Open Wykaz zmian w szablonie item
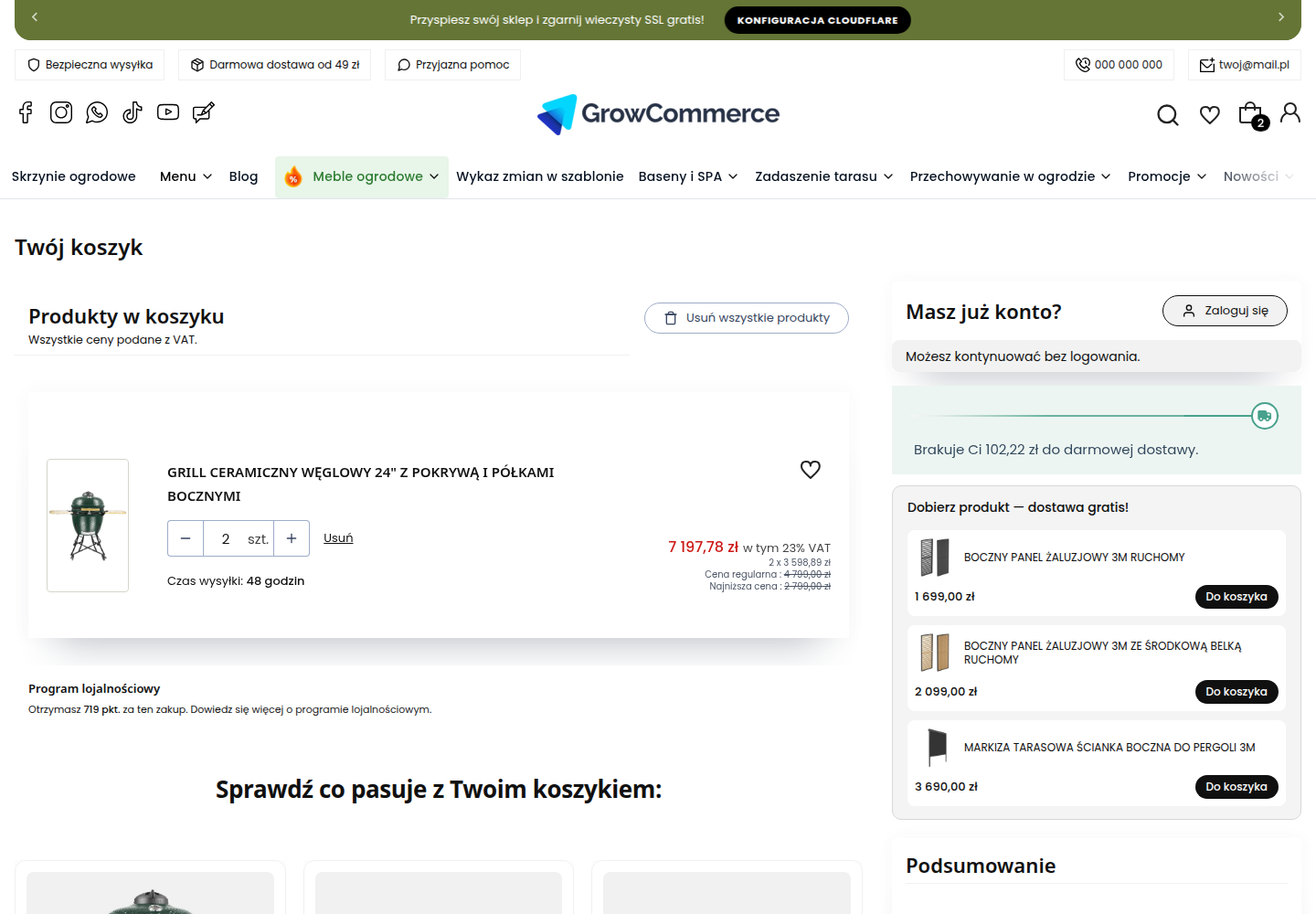Screen dimensions: 1316x914 [x=540, y=176]
